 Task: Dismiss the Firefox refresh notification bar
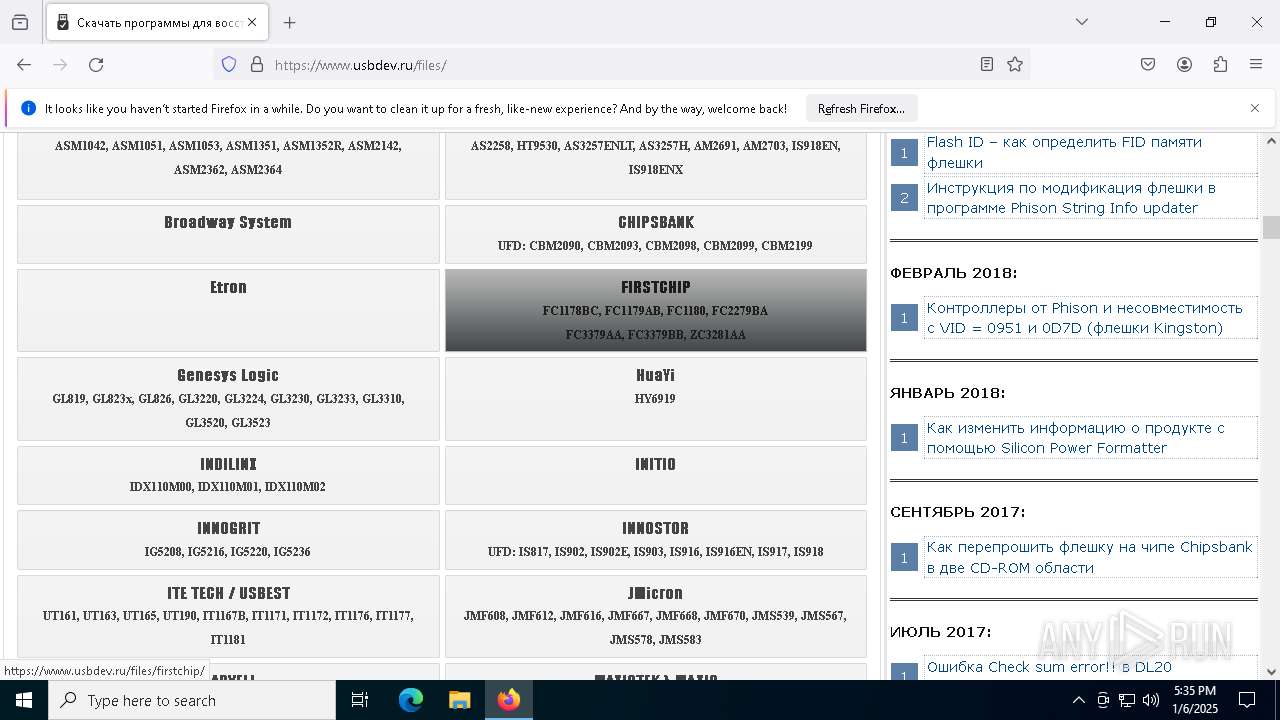[x=1255, y=108]
